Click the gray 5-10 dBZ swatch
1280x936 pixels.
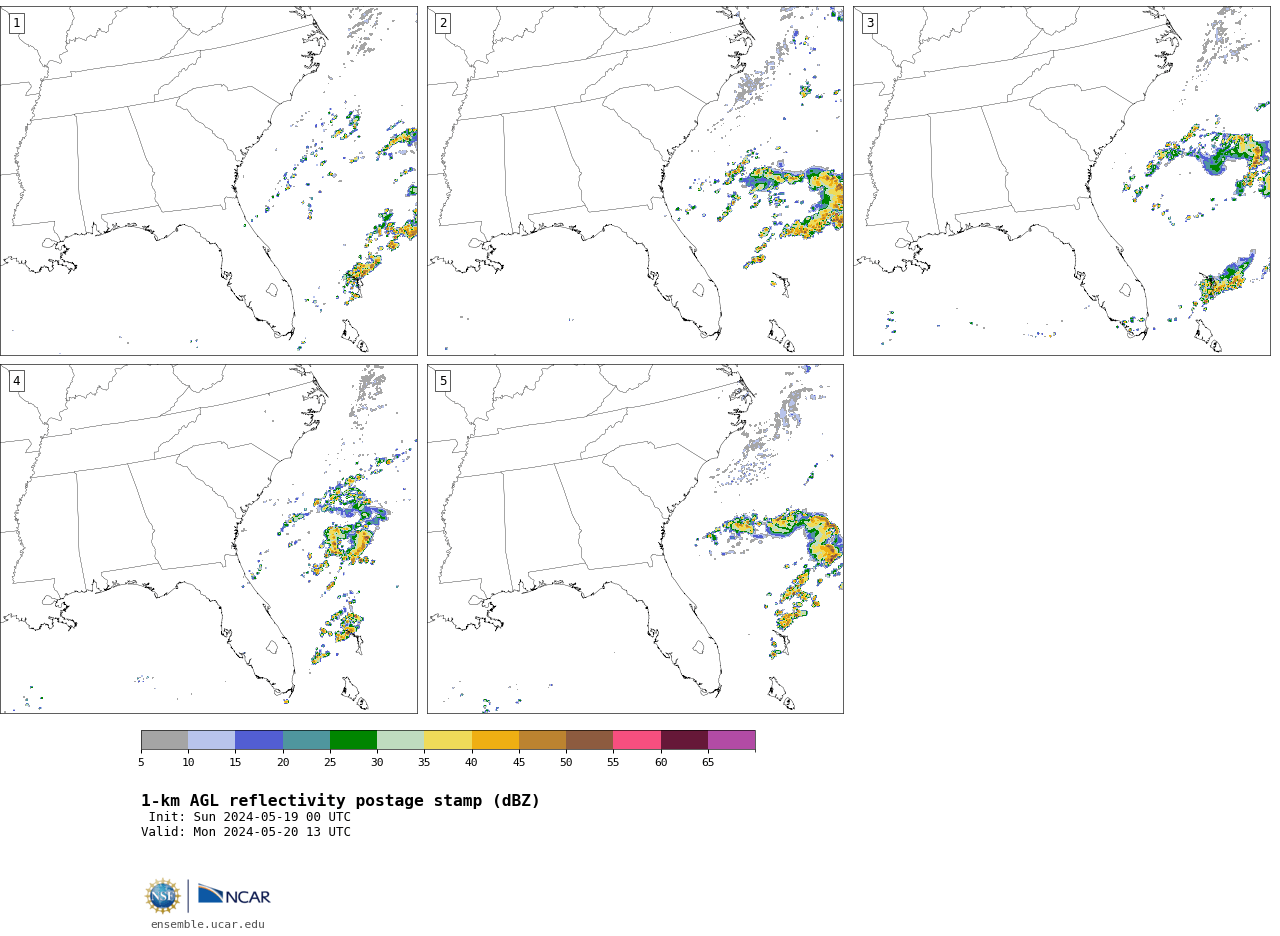(x=164, y=740)
